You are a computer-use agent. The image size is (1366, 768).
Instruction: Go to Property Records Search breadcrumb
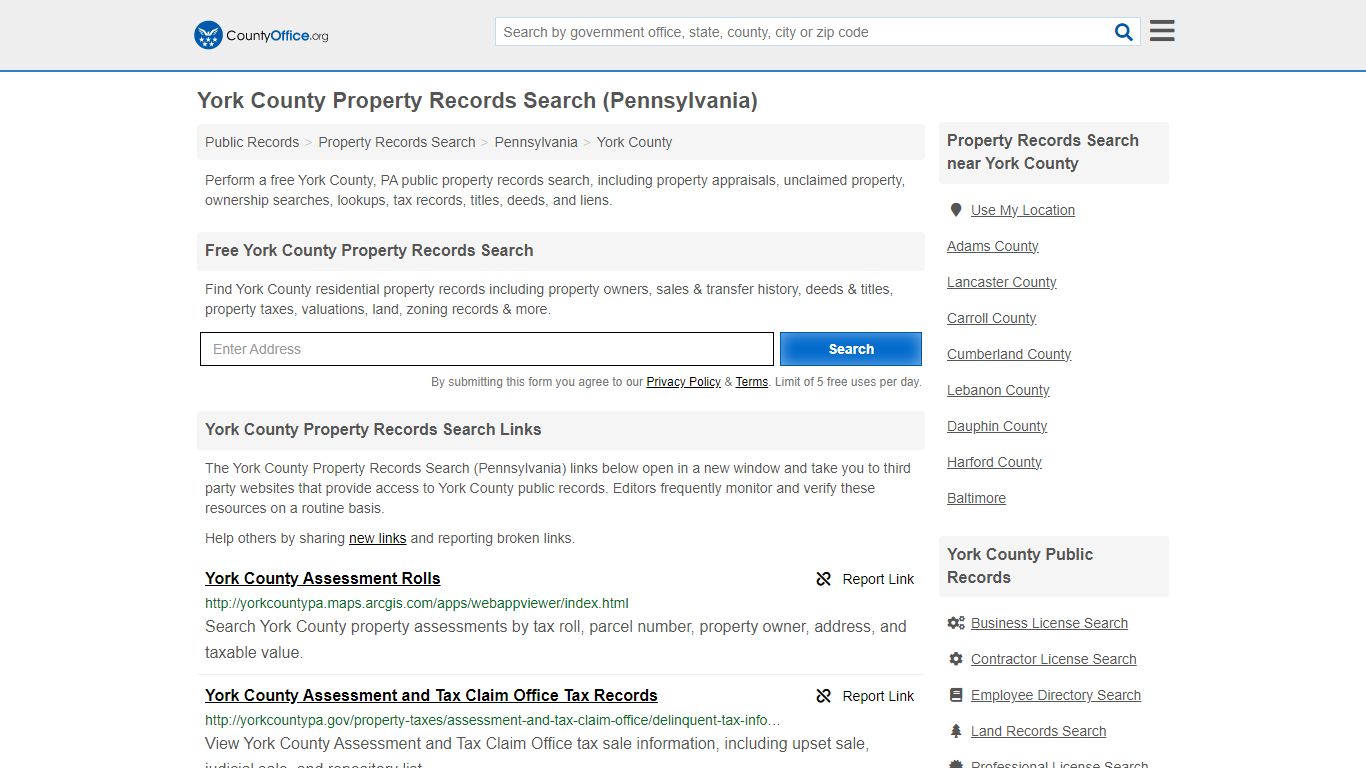(x=397, y=142)
